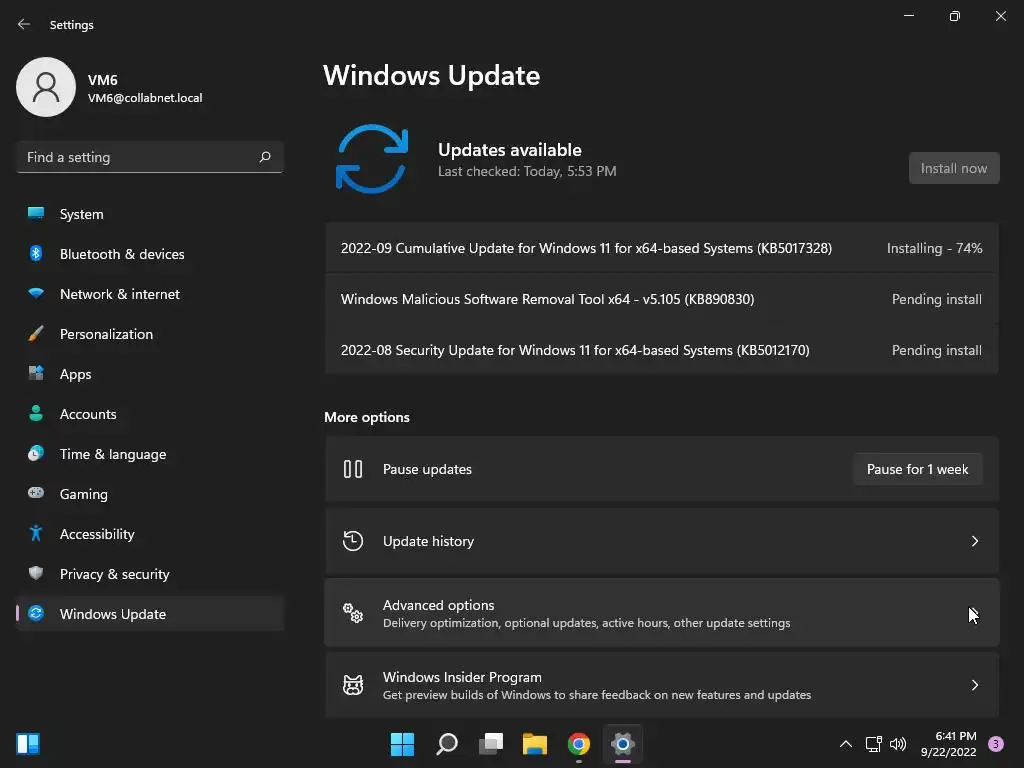Select the KB5012170 Security Update row

(662, 350)
